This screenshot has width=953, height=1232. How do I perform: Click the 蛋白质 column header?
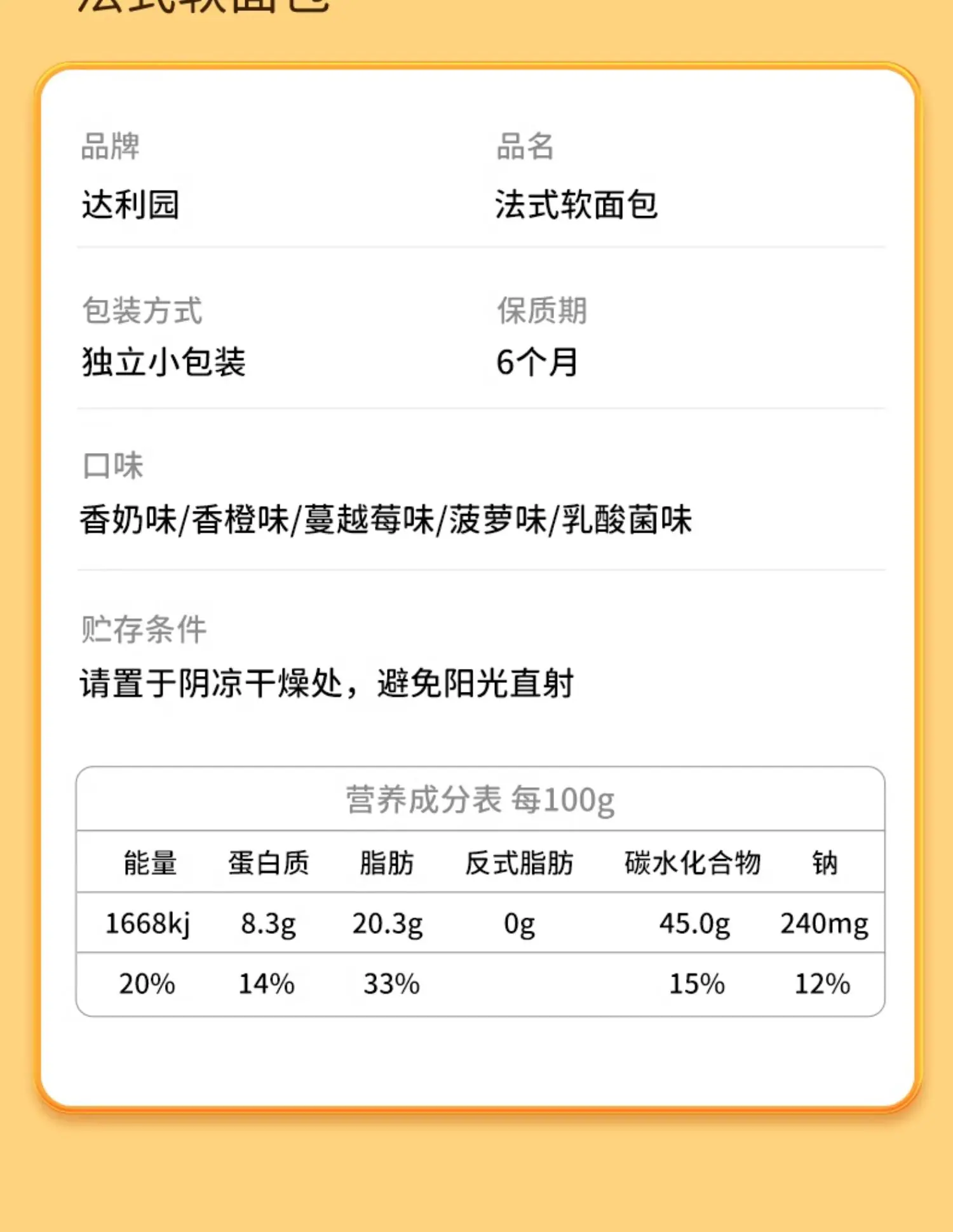[x=269, y=863]
